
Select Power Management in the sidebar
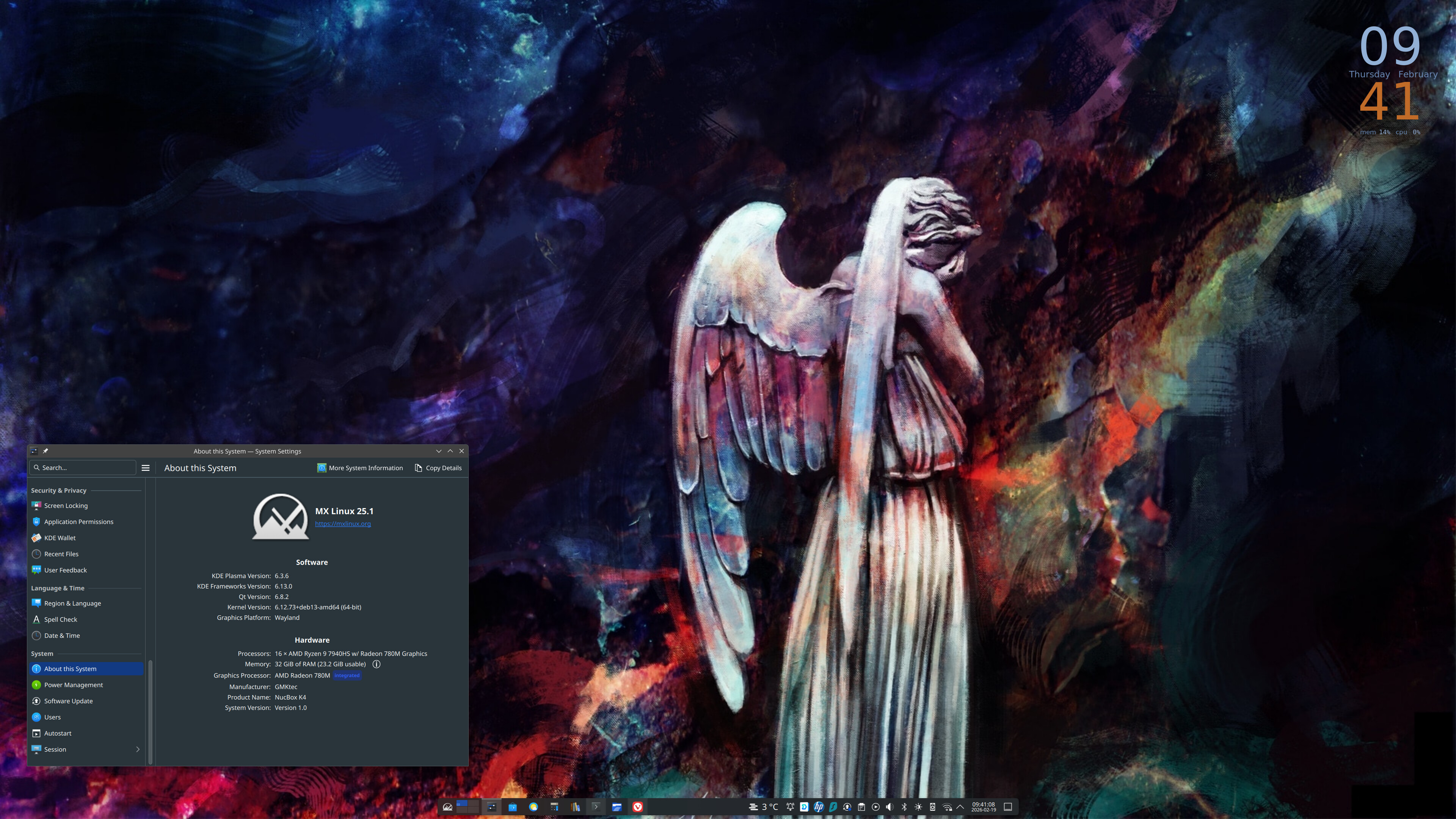(74, 685)
